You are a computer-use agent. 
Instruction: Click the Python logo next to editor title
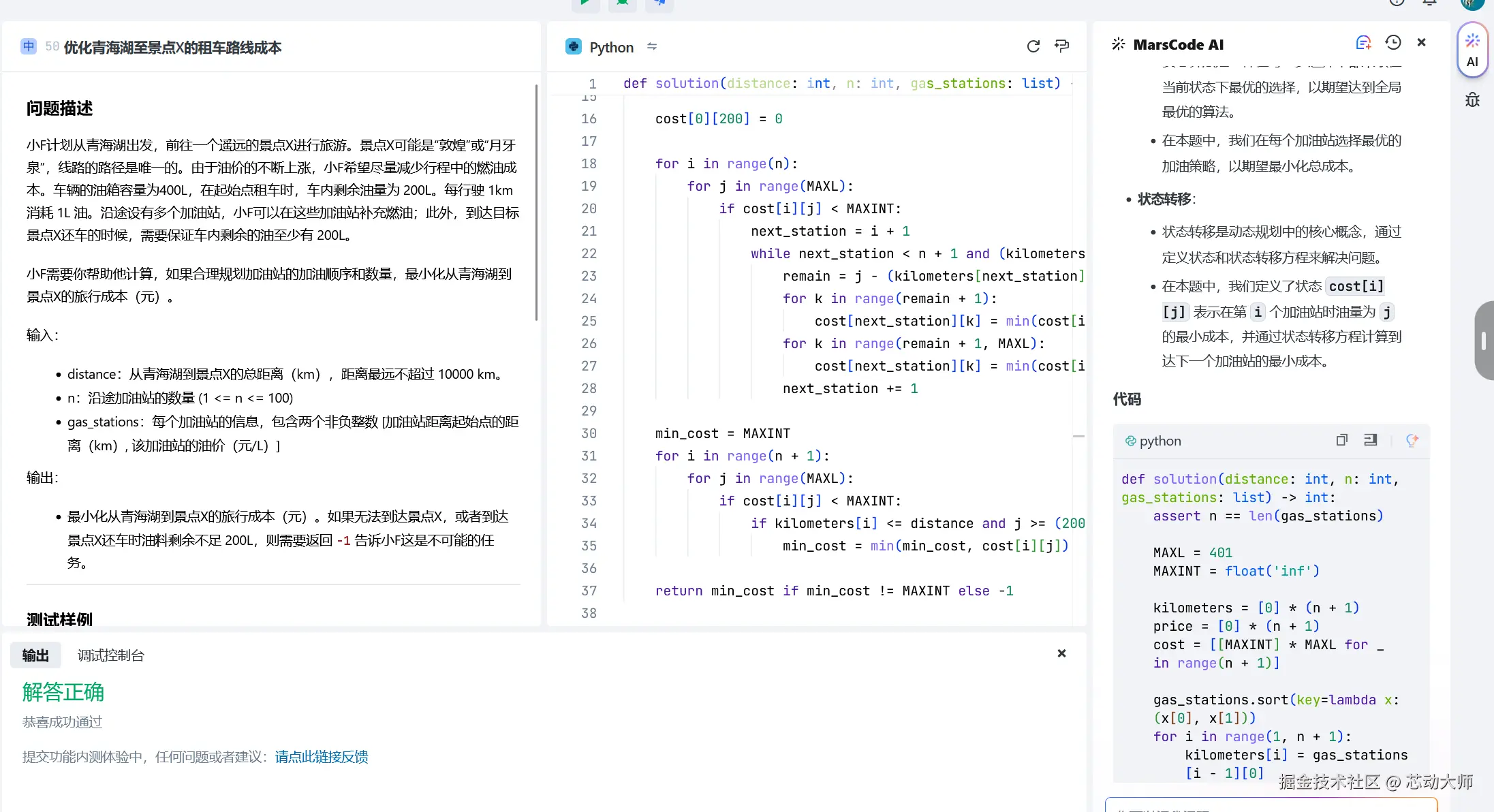tap(573, 46)
